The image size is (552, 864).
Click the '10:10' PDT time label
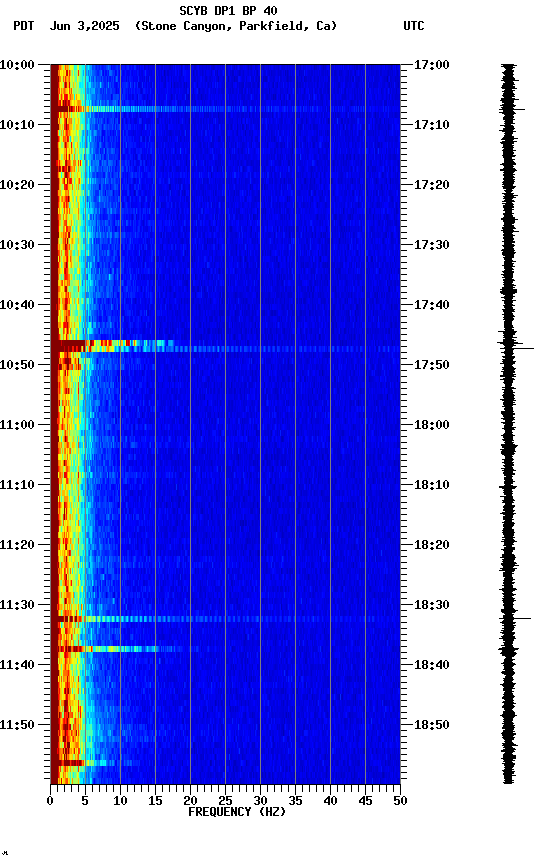tap(17, 125)
